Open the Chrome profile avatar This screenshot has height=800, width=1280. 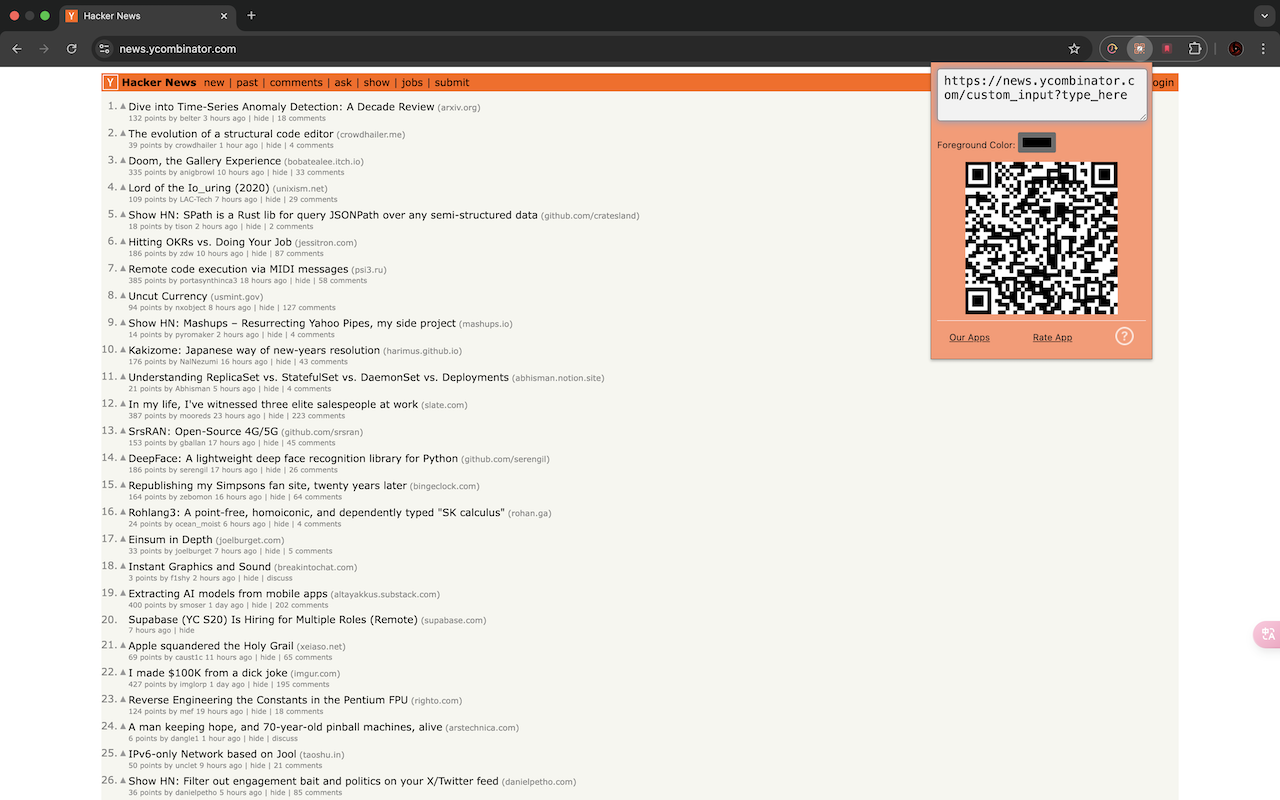click(1235, 49)
